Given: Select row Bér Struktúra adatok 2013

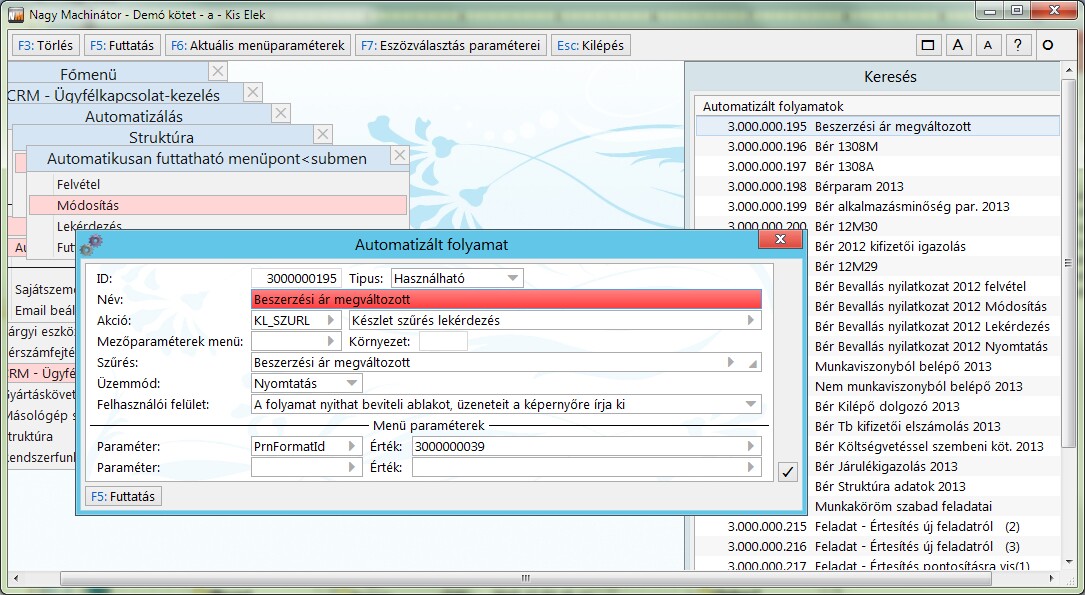Looking at the screenshot, I should click(x=933, y=486).
